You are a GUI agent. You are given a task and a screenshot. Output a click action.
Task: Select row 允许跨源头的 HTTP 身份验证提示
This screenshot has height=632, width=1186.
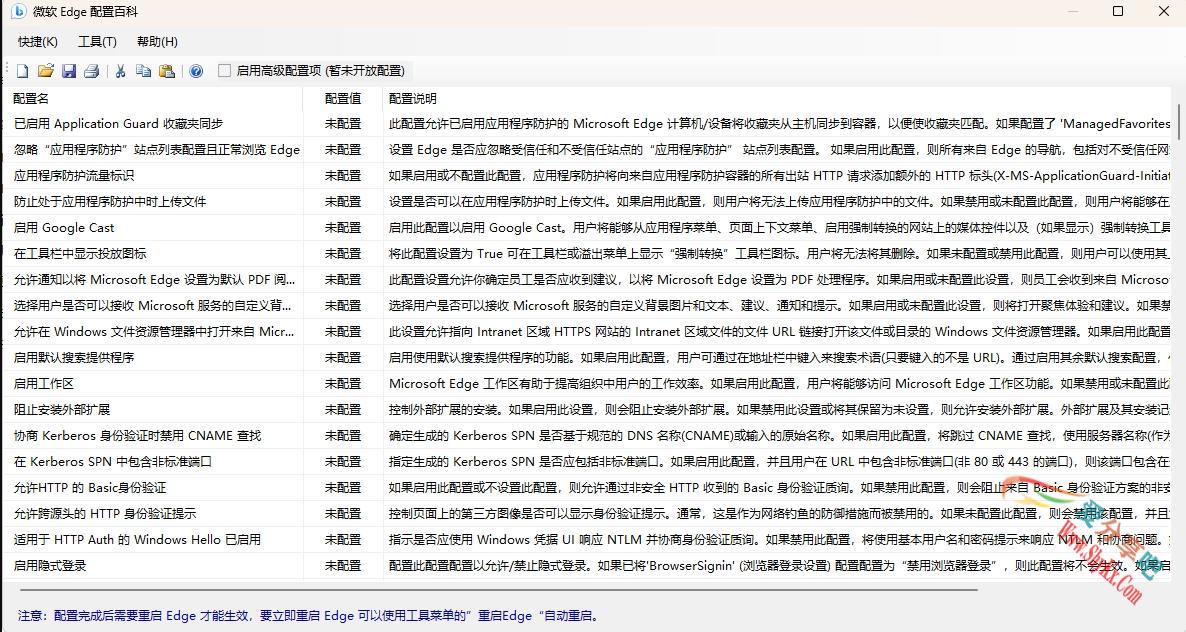pyautogui.click(x=587, y=514)
